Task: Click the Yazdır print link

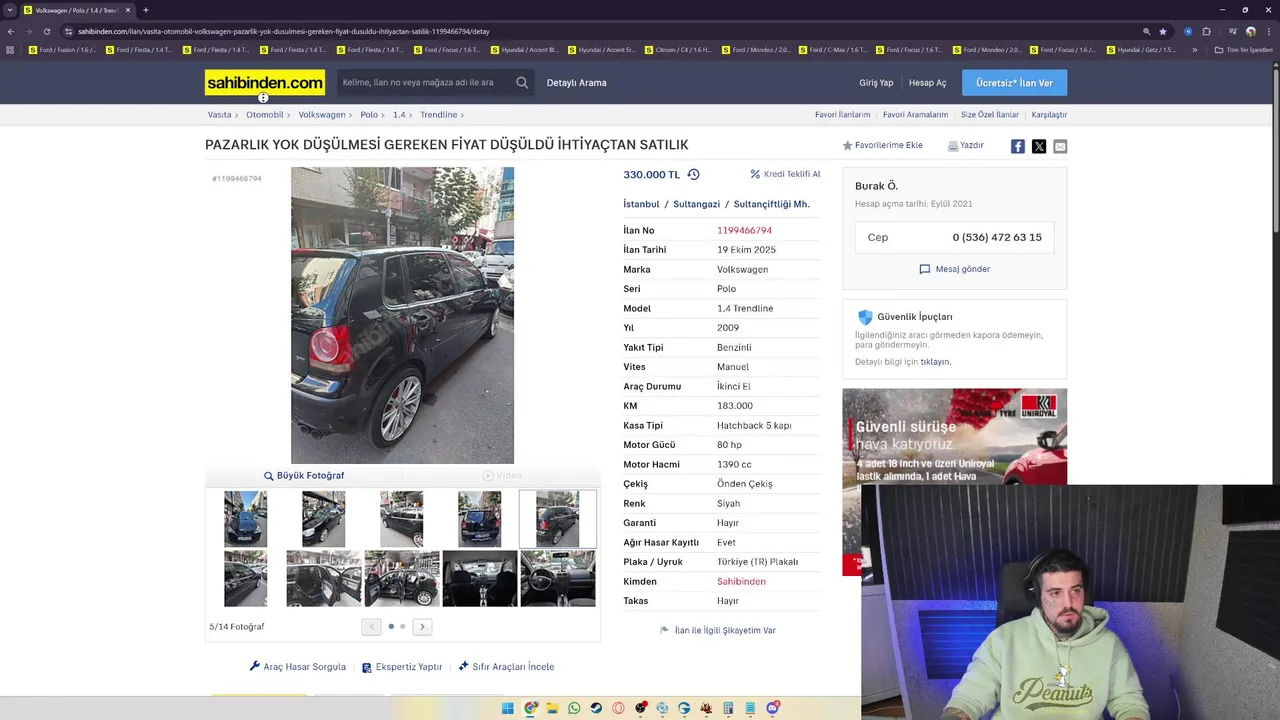Action: coord(966,145)
